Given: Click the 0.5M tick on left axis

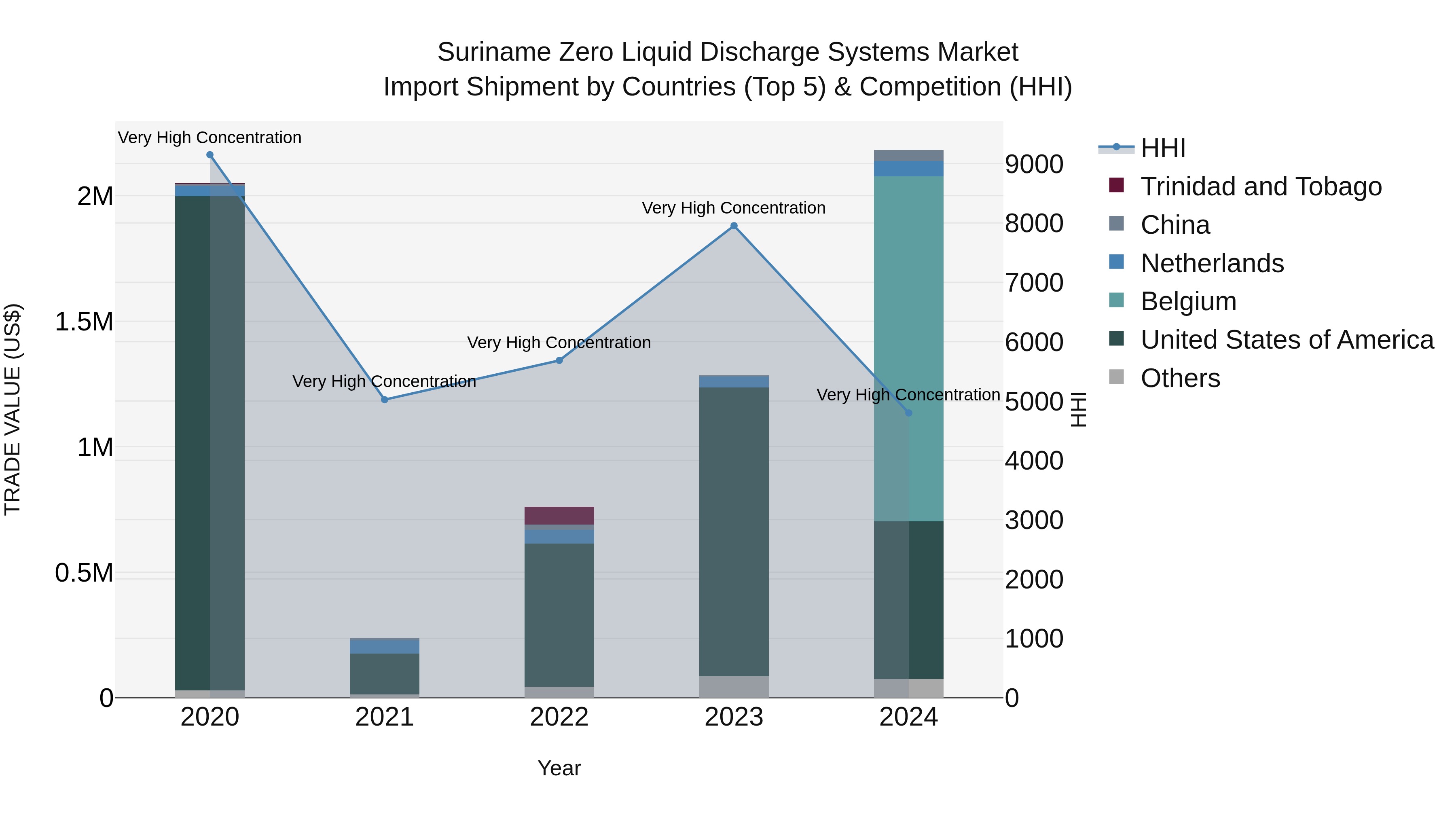Looking at the screenshot, I should [x=84, y=573].
